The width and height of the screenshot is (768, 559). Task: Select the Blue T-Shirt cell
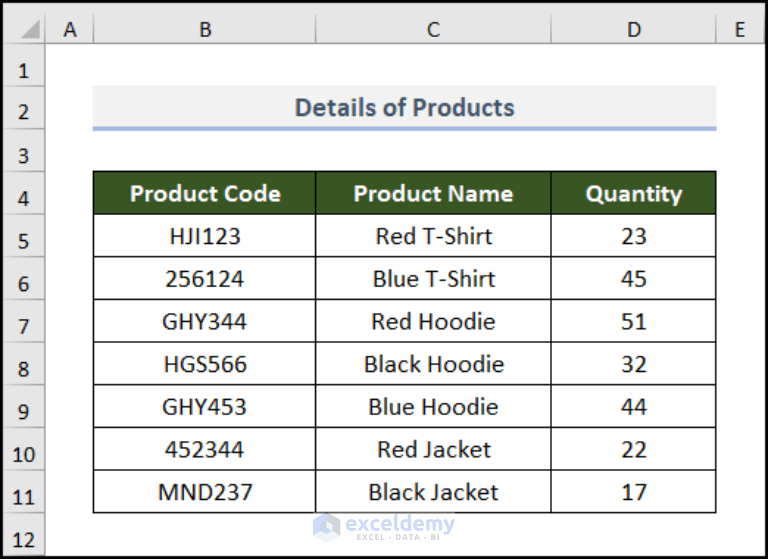coord(433,279)
